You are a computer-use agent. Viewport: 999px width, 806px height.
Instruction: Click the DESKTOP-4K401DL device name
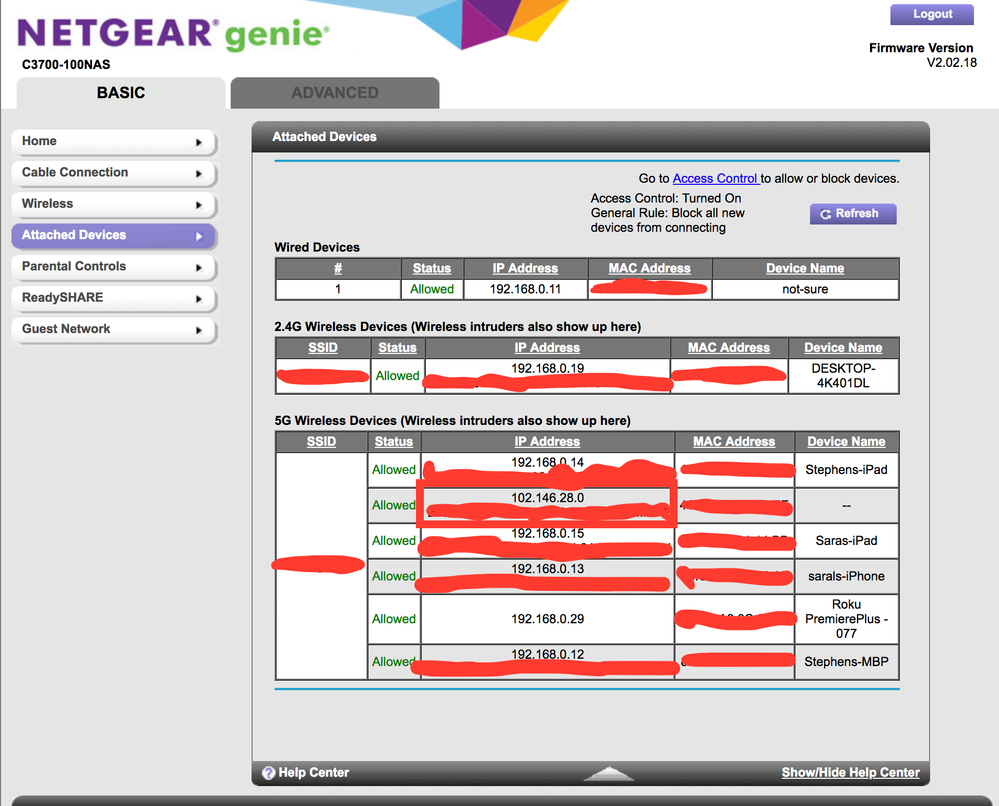(844, 376)
